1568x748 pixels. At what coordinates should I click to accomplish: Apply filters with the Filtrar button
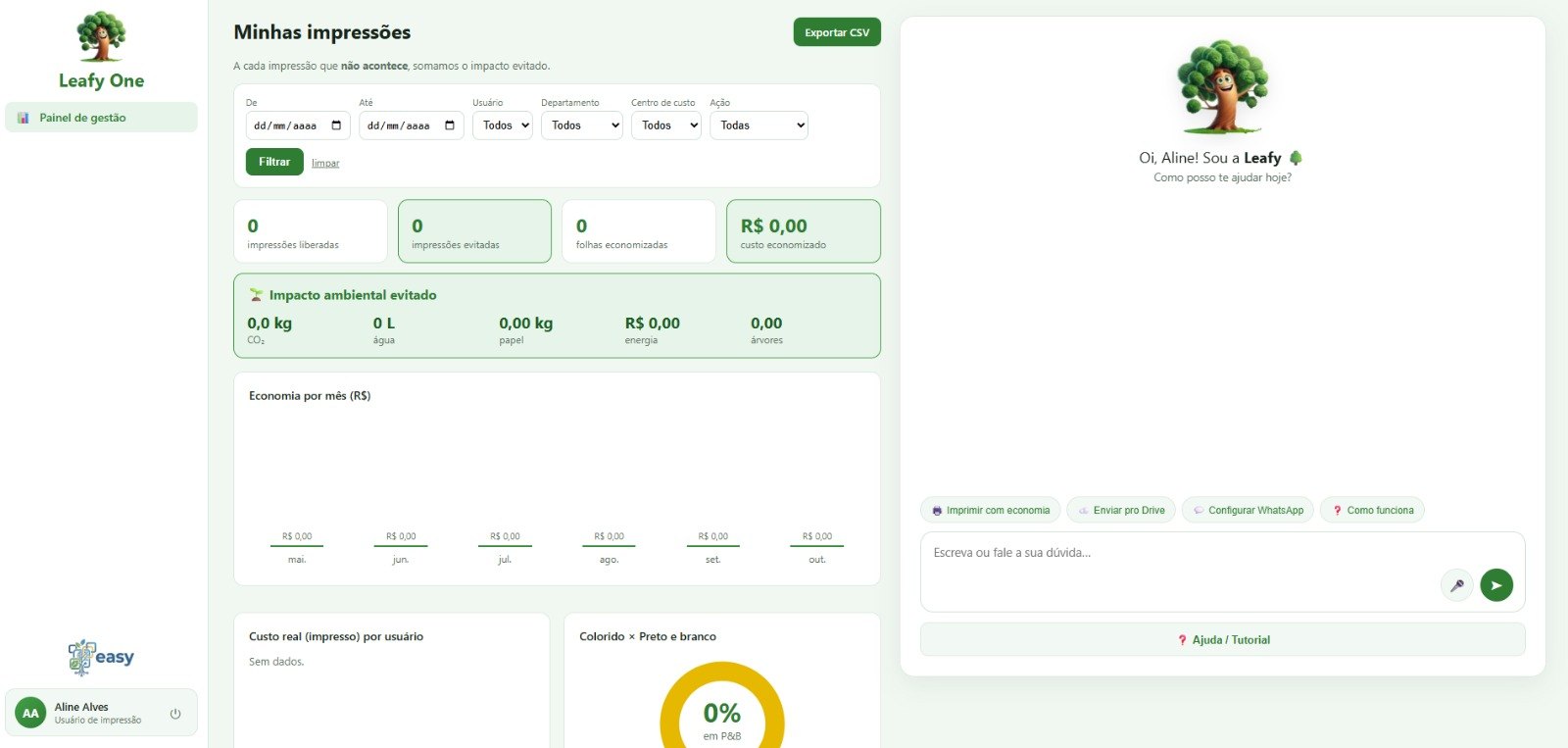click(274, 162)
